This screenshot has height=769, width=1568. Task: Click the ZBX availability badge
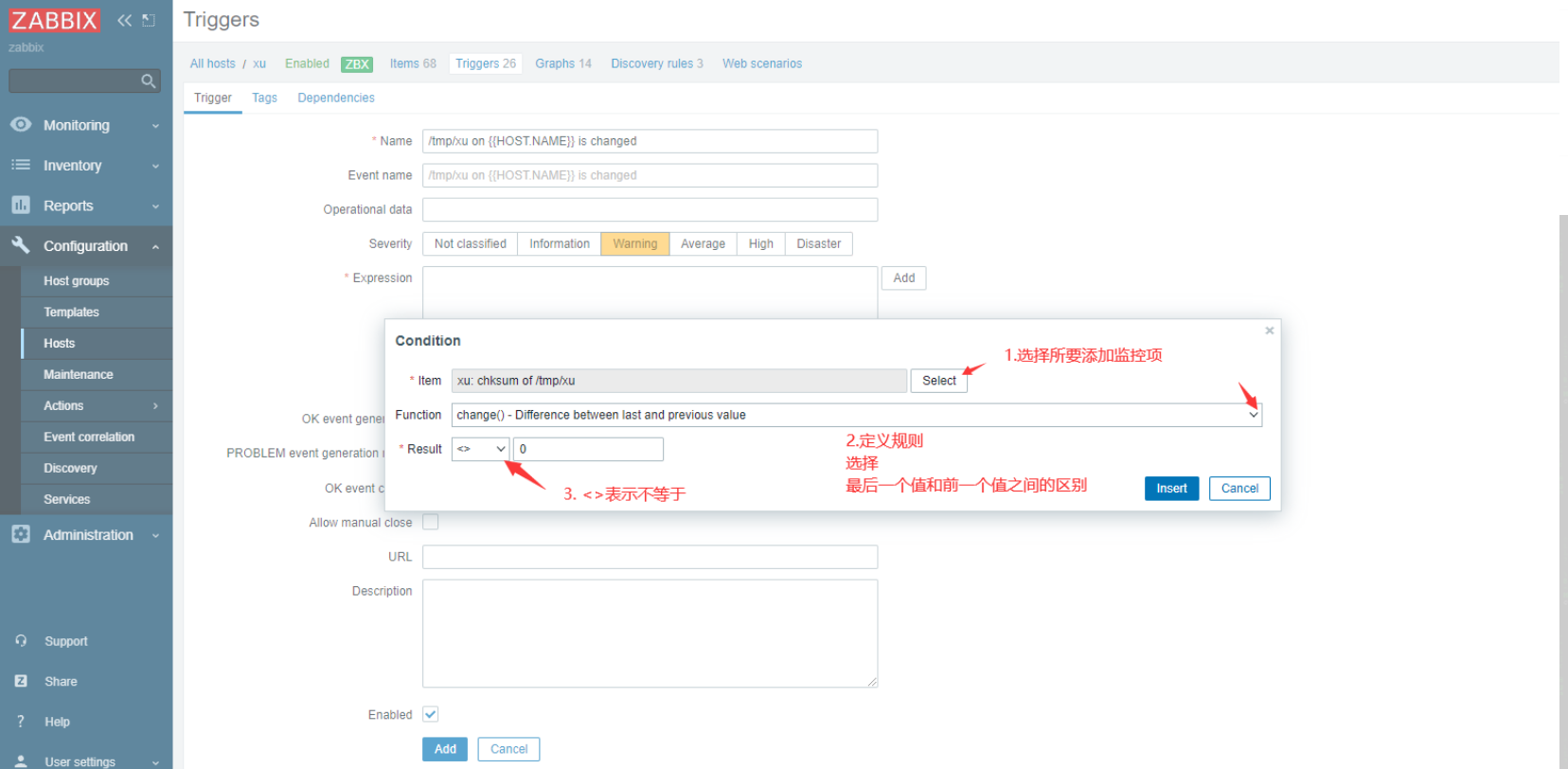pyautogui.click(x=357, y=64)
